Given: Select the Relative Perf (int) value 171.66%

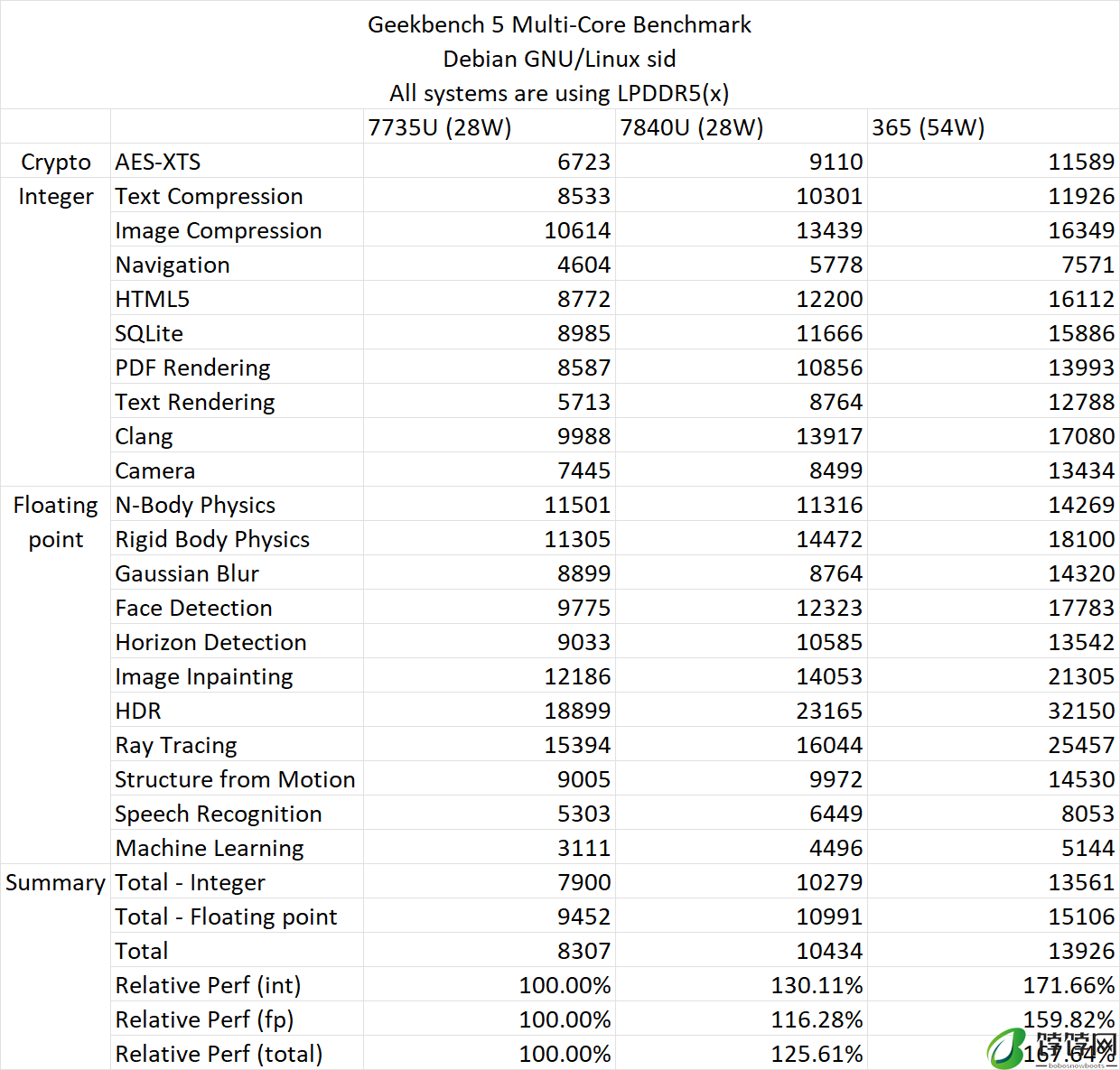Looking at the screenshot, I should (x=1069, y=985).
